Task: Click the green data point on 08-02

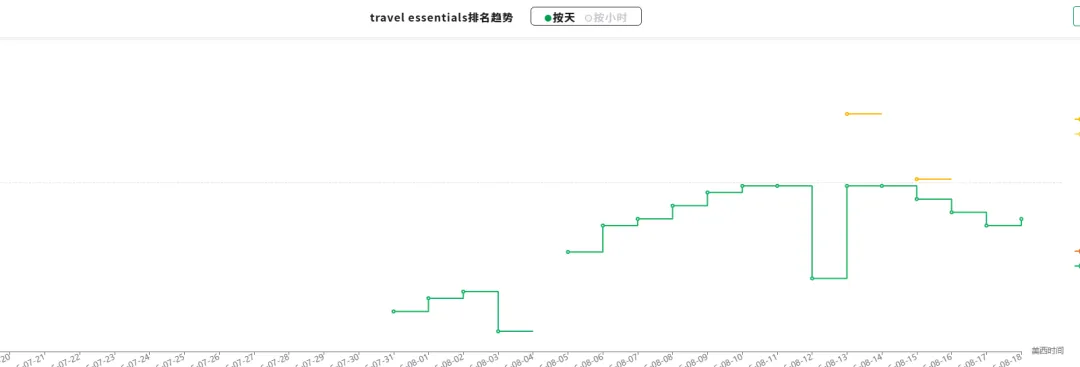Action: click(464, 292)
